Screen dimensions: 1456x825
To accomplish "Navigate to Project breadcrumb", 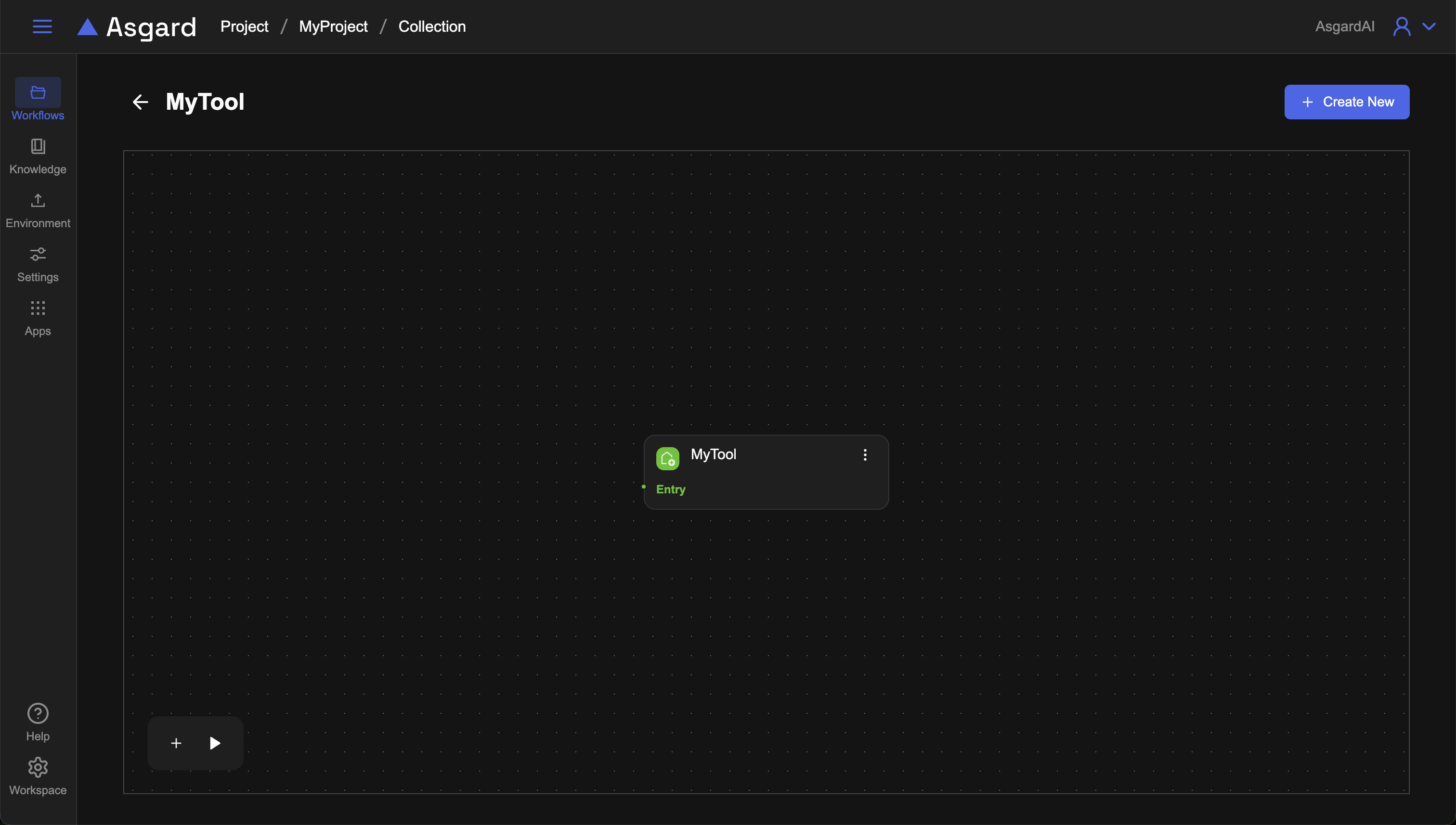I will pyautogui.click(x=244, y=26).
